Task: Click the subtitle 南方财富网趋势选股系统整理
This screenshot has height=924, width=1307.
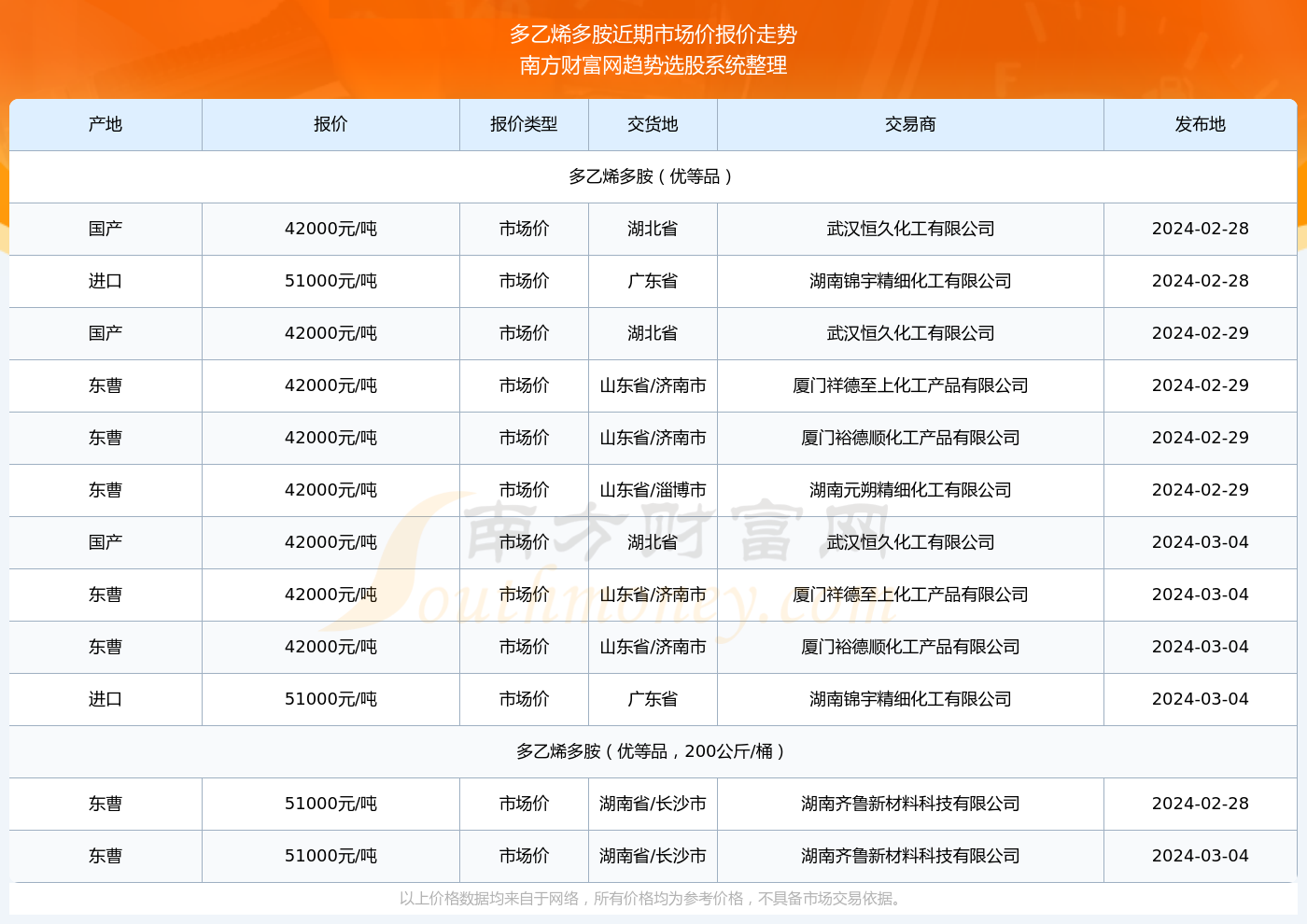Action: tap(653, 65)
